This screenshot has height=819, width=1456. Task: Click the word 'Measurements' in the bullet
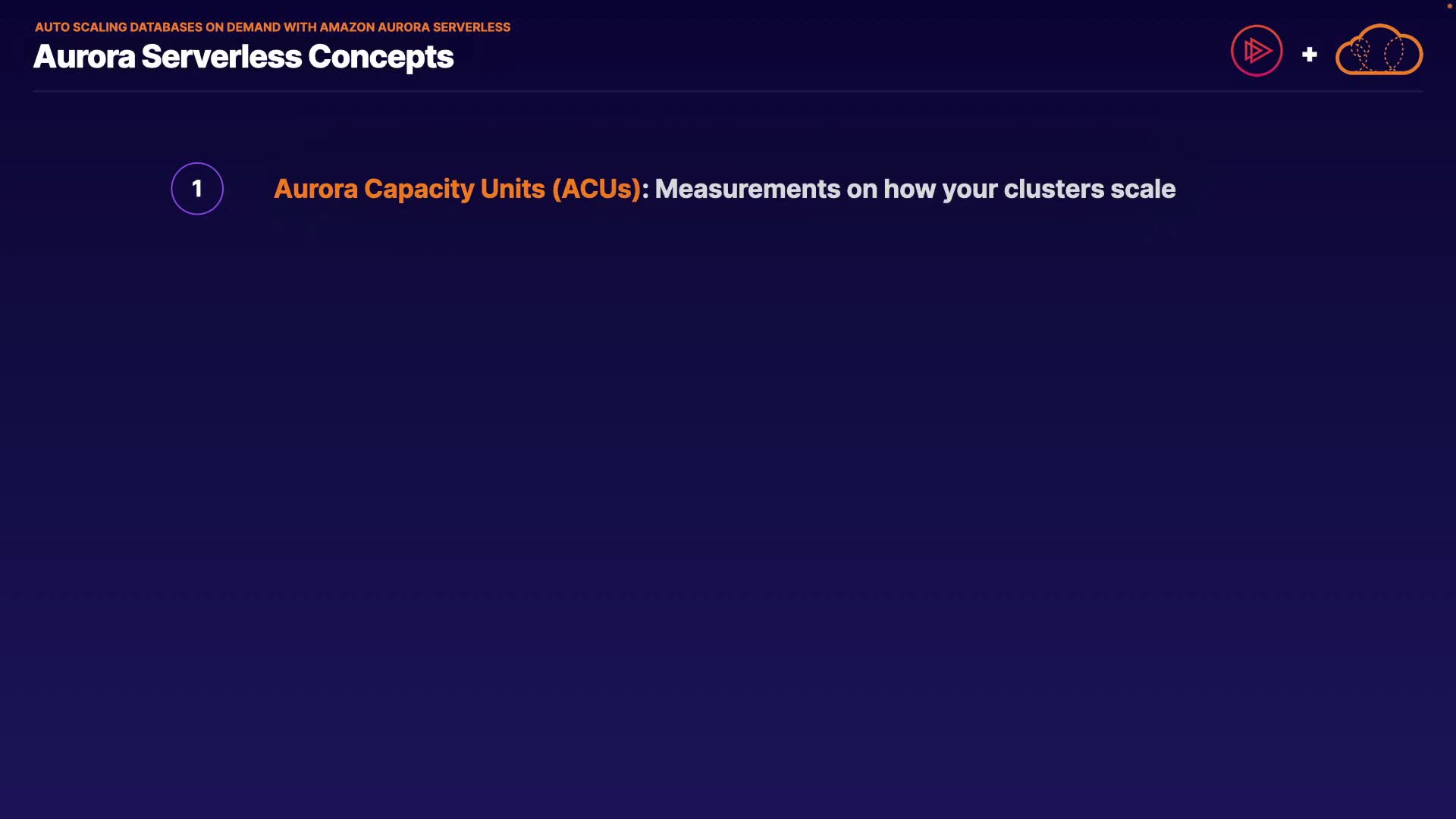click(747, 189)
